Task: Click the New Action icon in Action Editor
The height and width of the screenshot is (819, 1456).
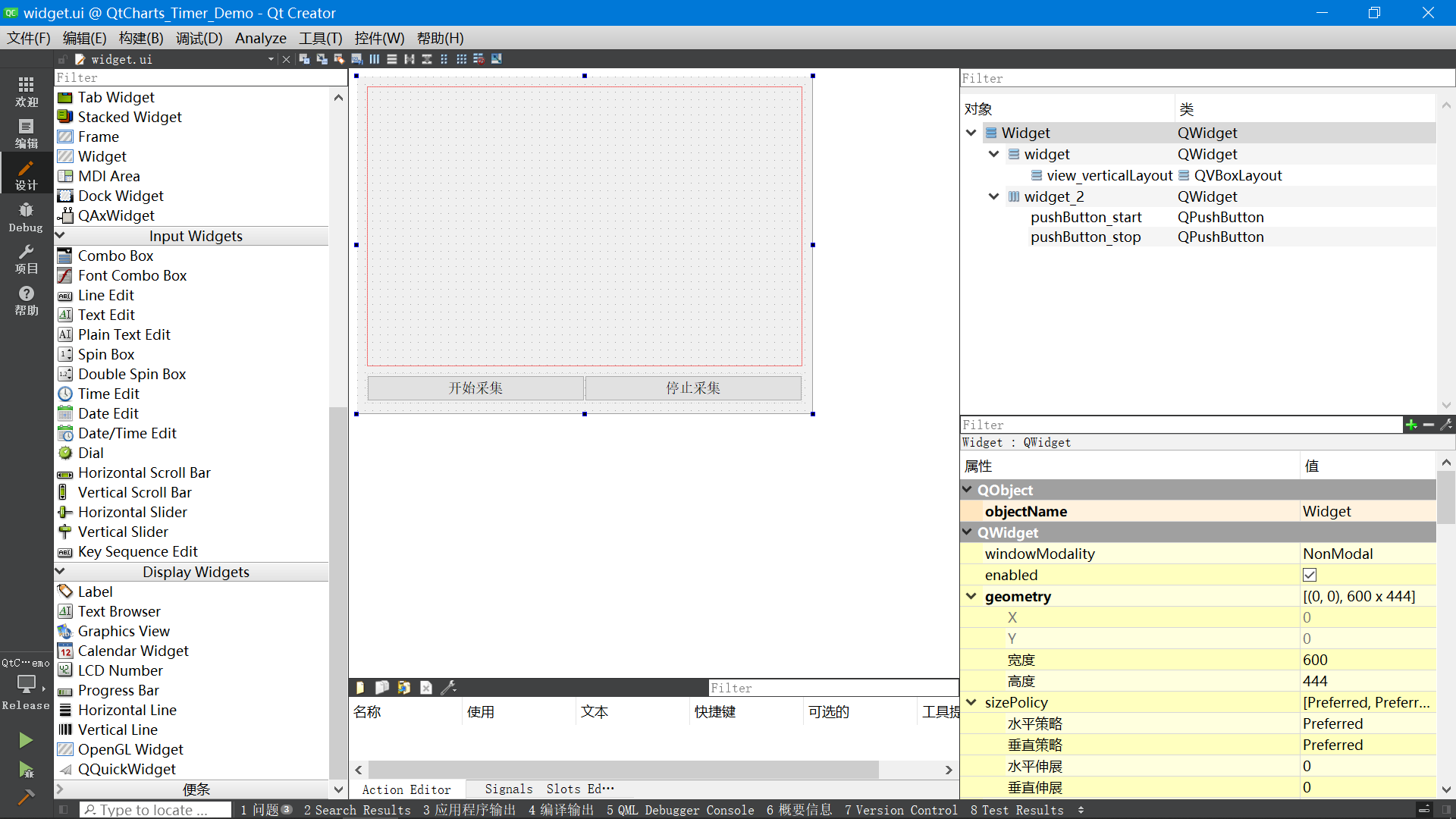Action: [x=360, y=688]
